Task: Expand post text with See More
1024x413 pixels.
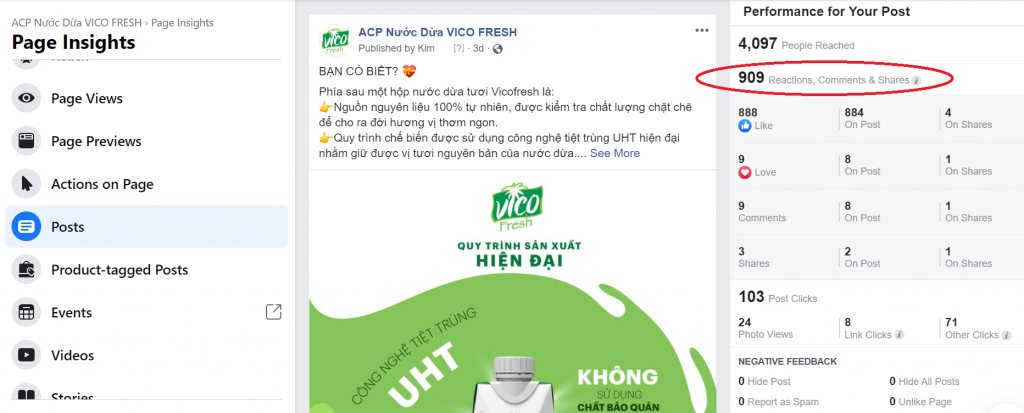Action: click(x=615, y=153)
